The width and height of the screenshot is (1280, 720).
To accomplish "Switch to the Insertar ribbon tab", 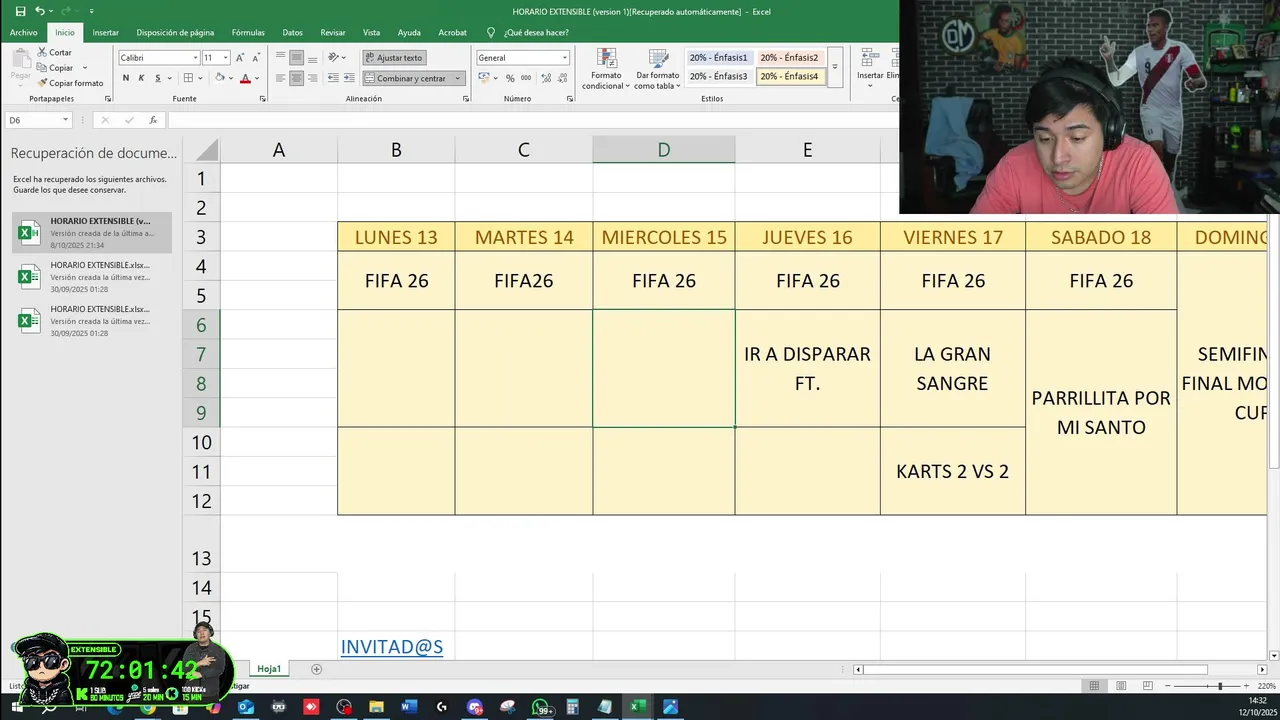I will pyautogui.click(x=106, y=32).
